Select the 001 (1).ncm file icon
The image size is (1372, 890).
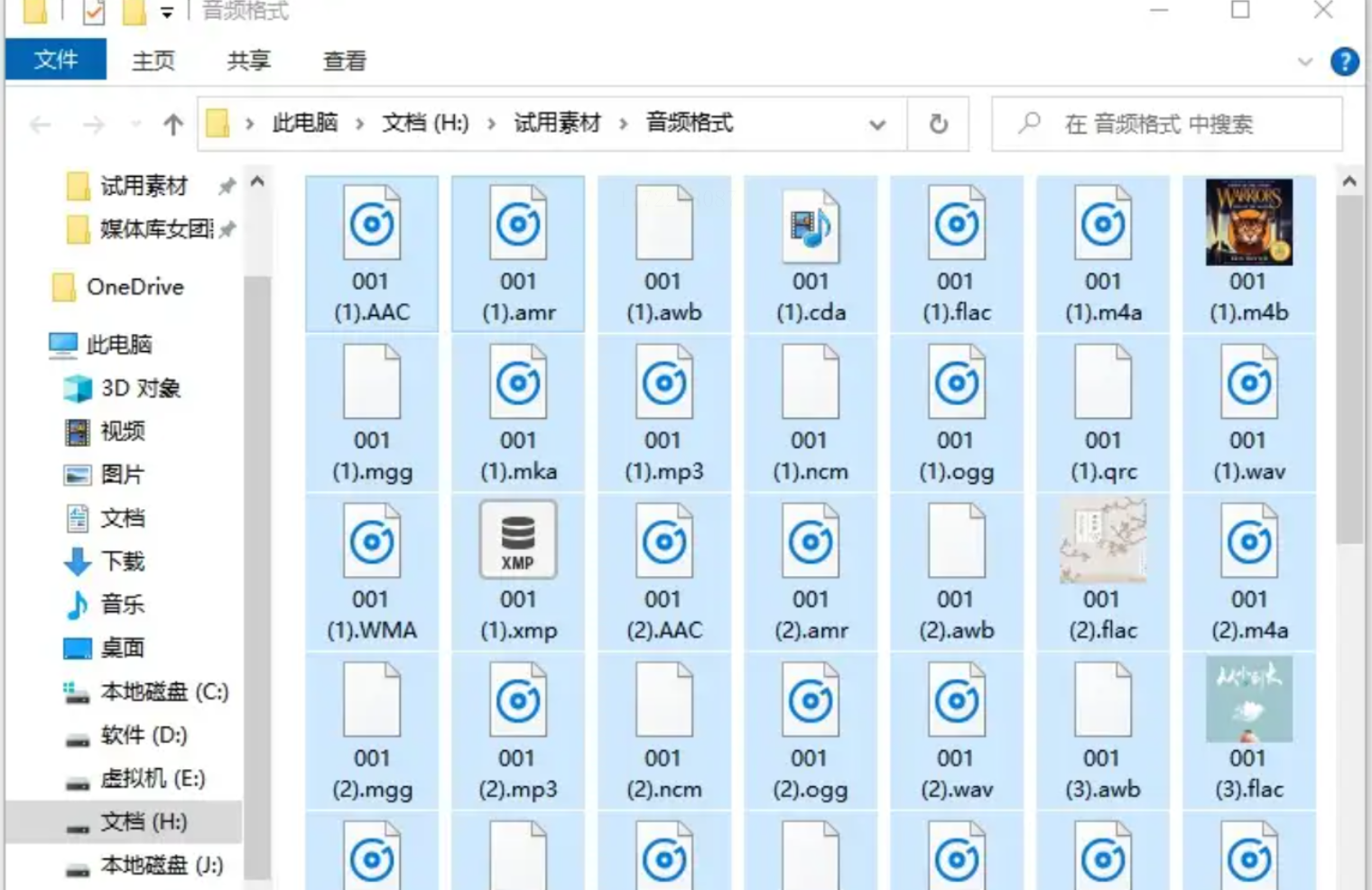pyautogui.click(x=811, y=383)
